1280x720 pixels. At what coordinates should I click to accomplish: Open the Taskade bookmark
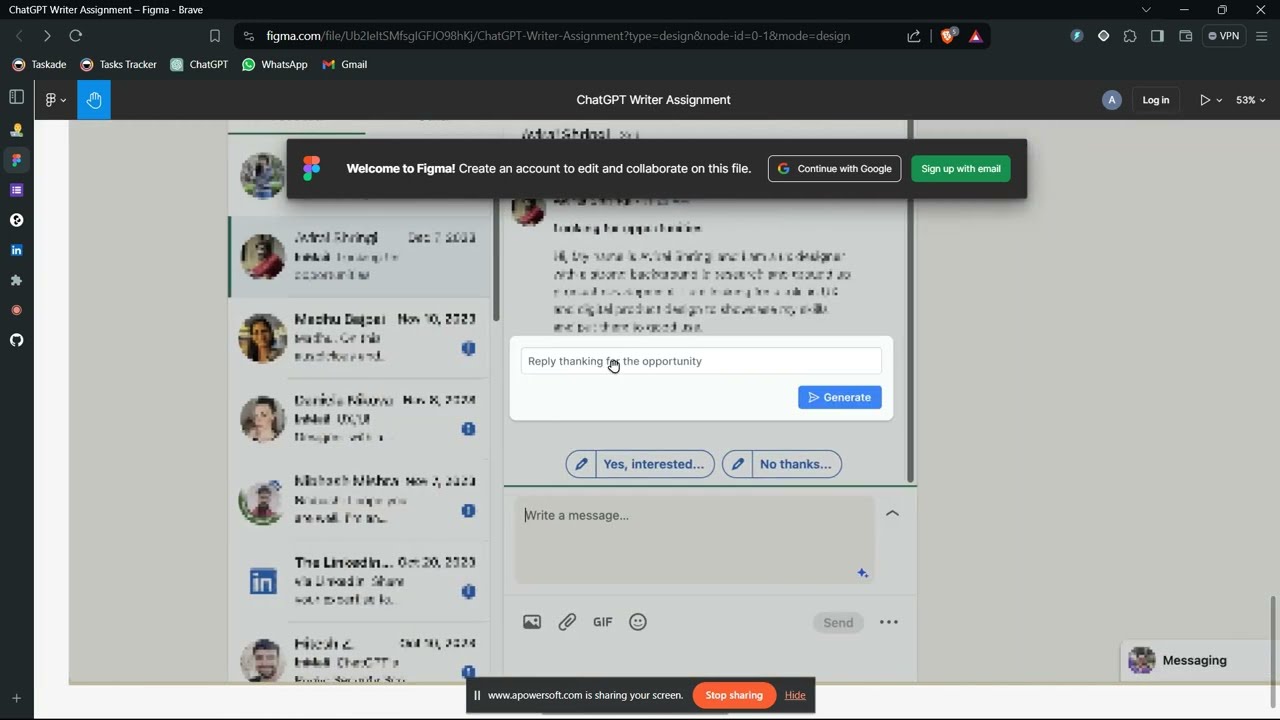(39, 64)
